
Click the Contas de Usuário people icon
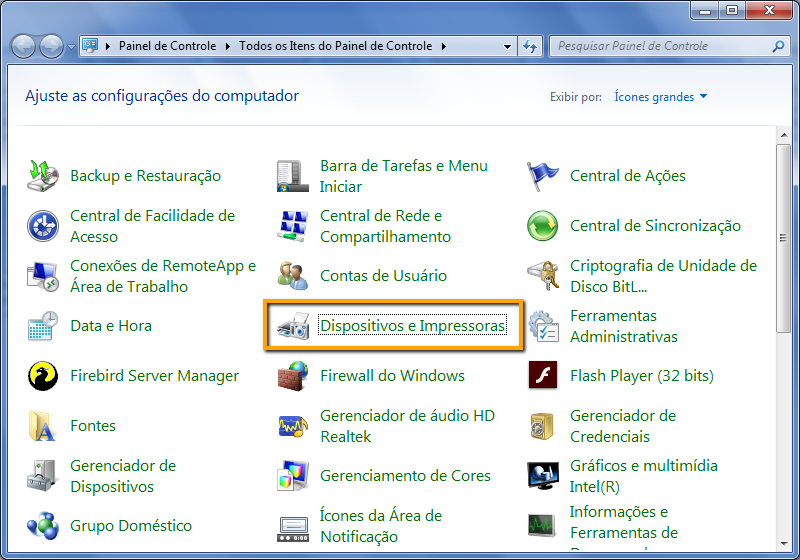(x=292, y=276)
